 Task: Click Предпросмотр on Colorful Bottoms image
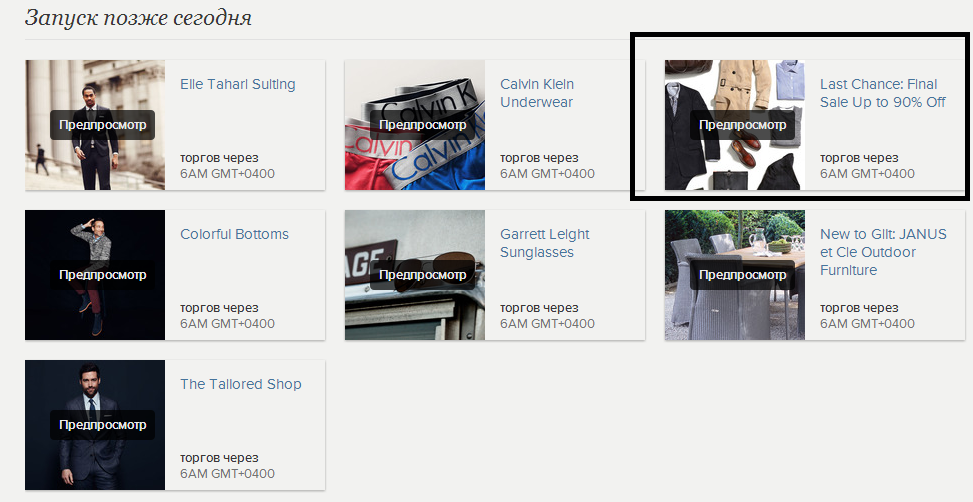(102, 275)
